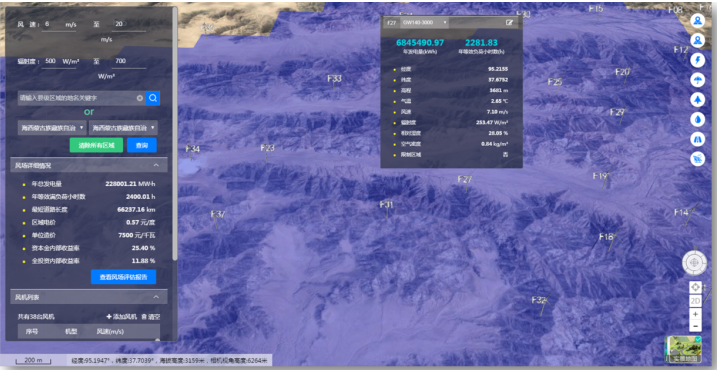Click the road layer icon
717x370 pixels.
[697, 139]
